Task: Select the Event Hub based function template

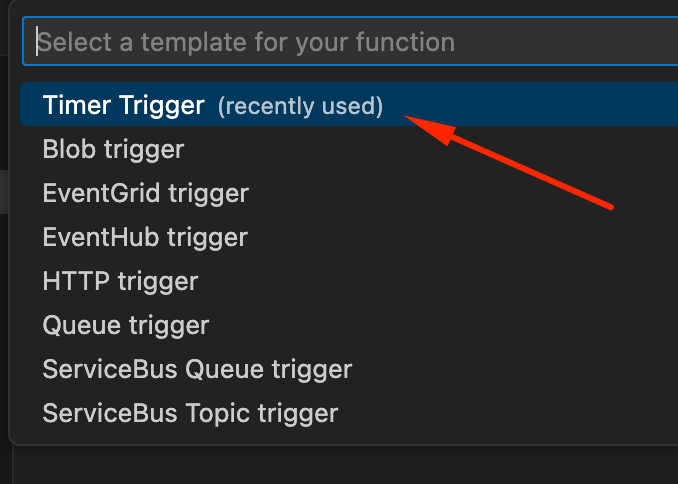Action: coord(349,237)
